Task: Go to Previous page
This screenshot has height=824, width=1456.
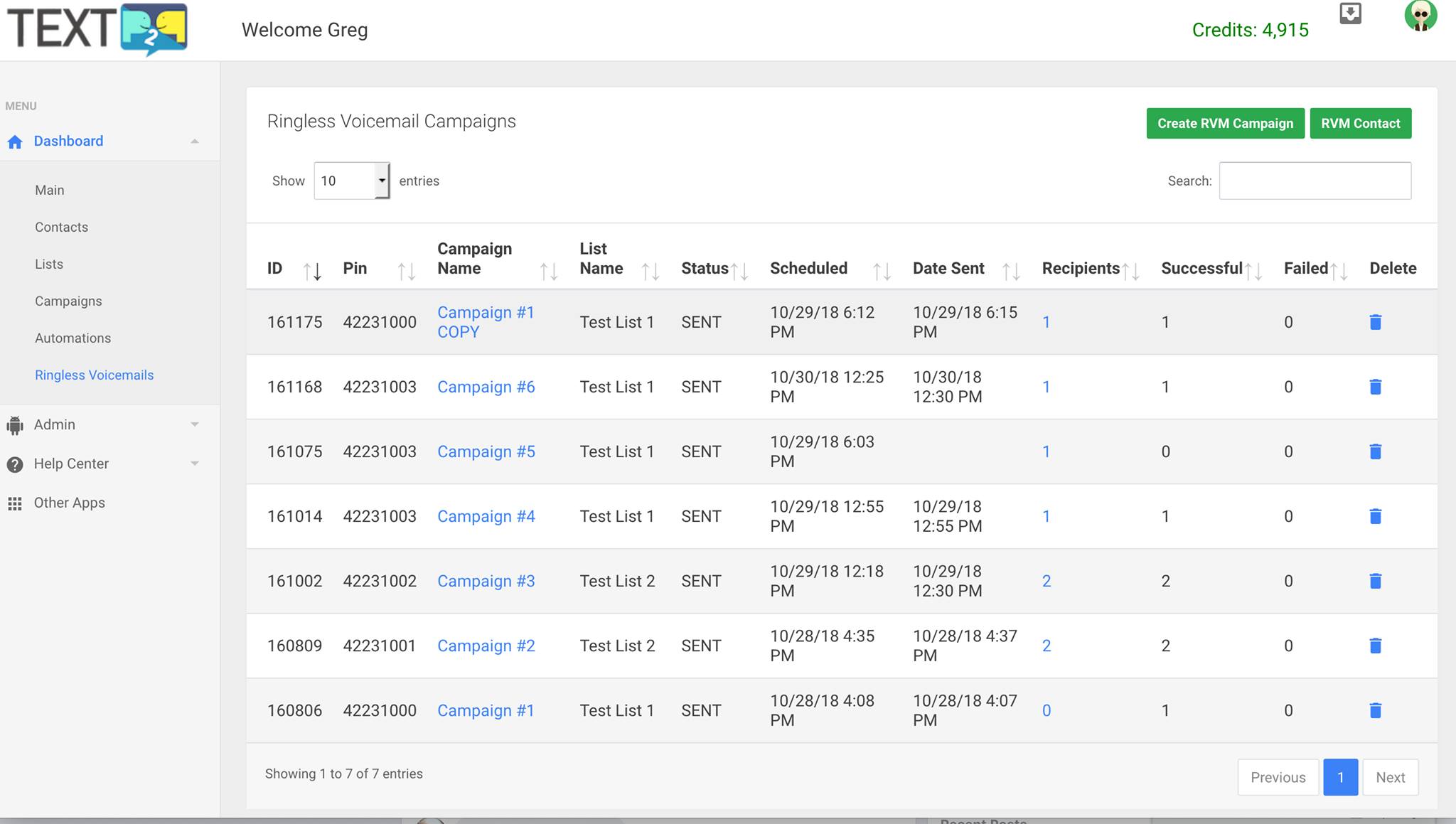Action: pos(1278,777)
